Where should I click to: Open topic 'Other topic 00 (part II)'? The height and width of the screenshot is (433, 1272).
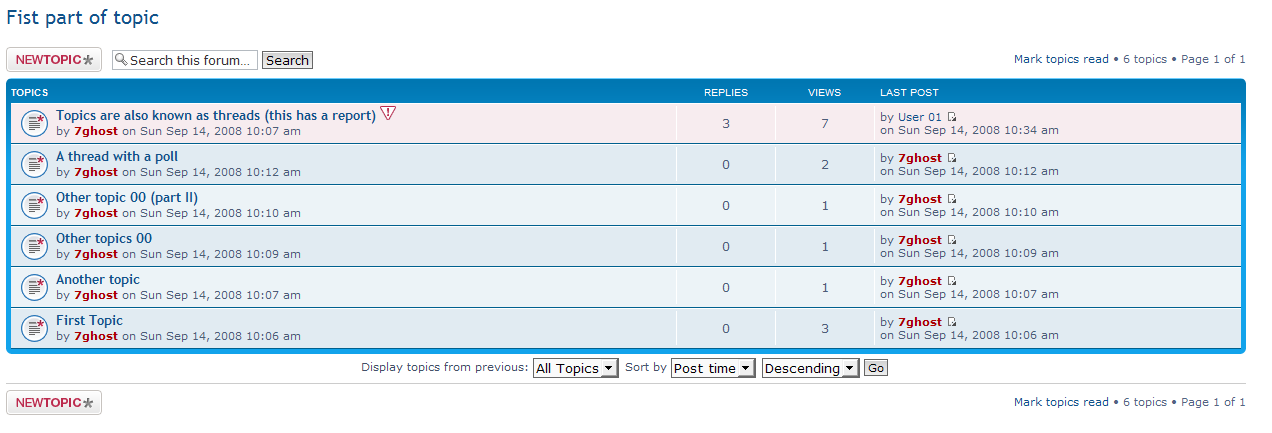(127, 197)
